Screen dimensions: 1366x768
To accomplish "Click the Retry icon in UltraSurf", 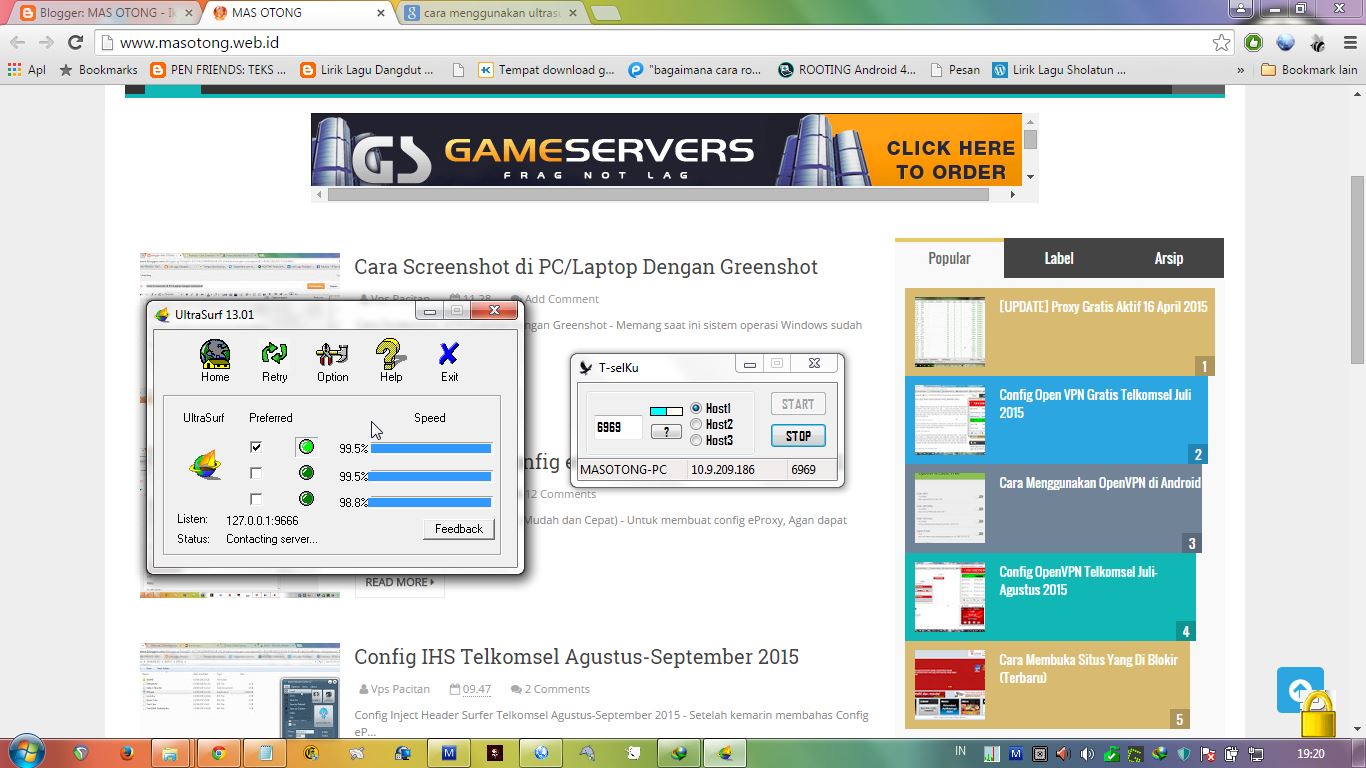I will [274, 354].
